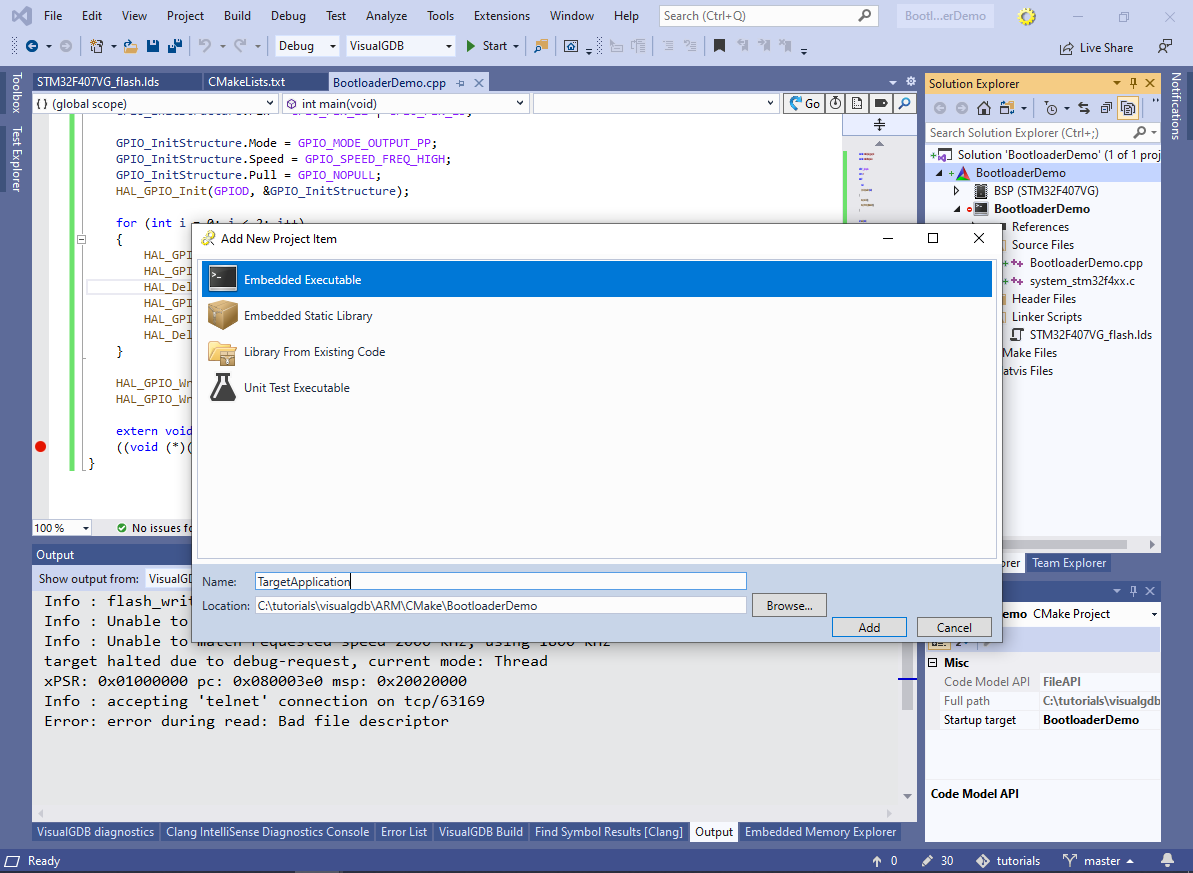
Task: Select Unit Test Executable item
Action: (x=597, y=387)
